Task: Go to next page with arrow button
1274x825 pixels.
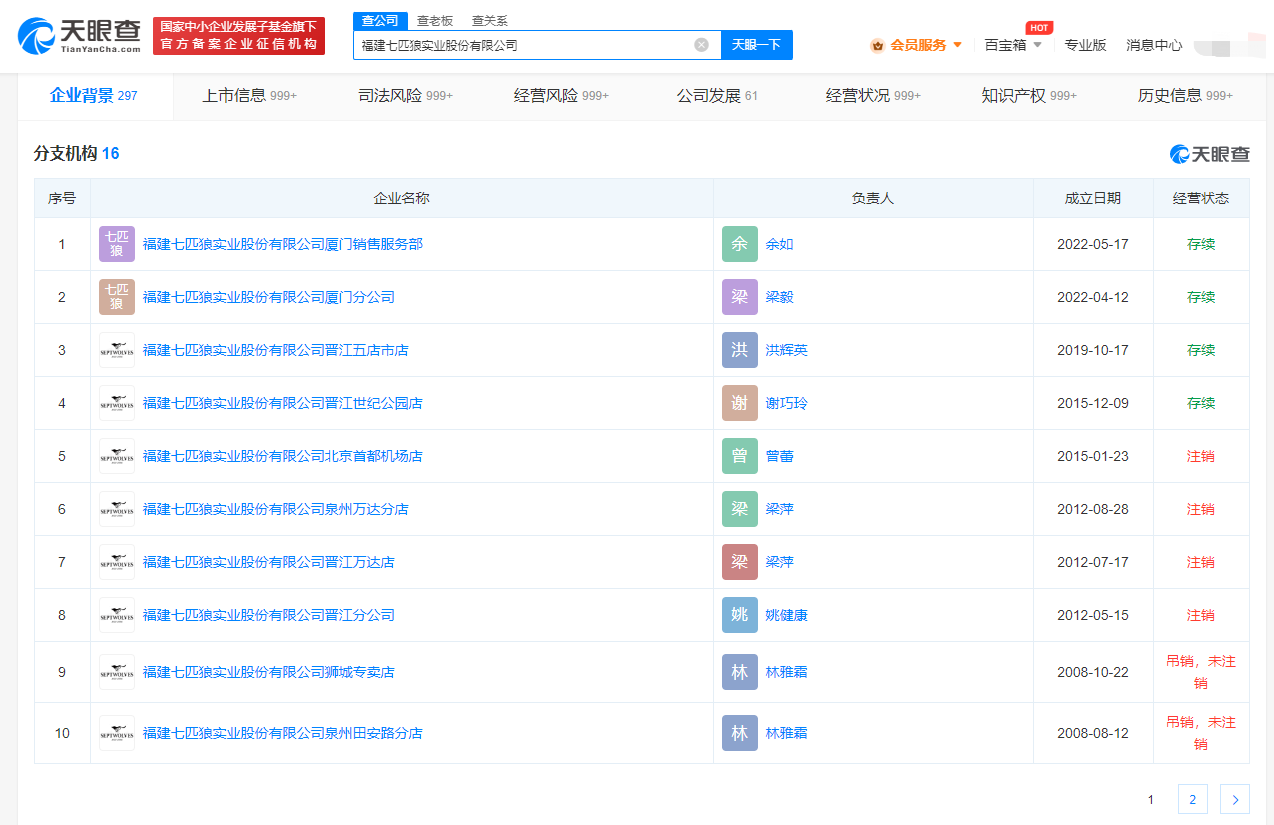Action: (1235, 799)
